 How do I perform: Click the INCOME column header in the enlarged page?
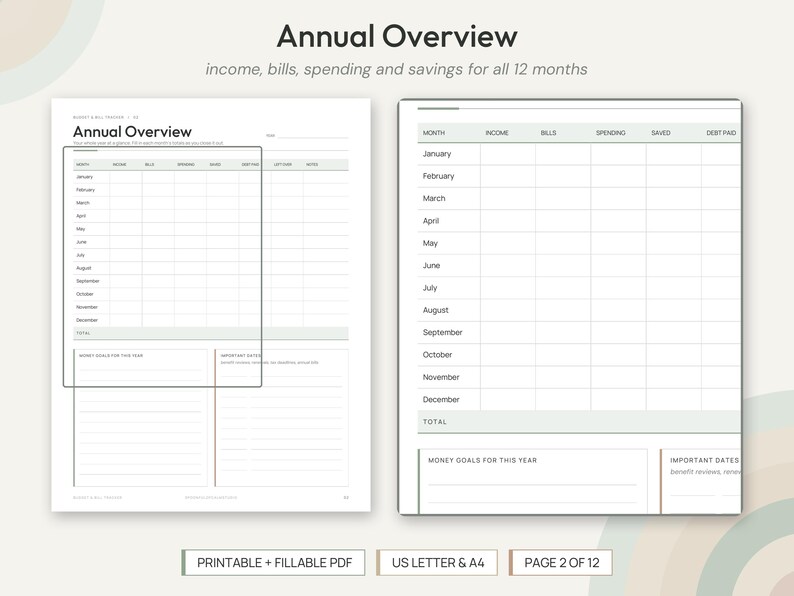(x=497, y=133)
